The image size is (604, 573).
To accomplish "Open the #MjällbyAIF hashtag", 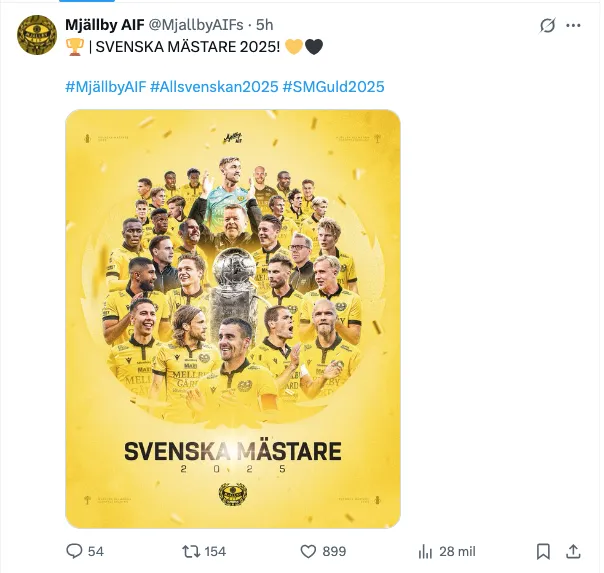I will click(106, 87).
